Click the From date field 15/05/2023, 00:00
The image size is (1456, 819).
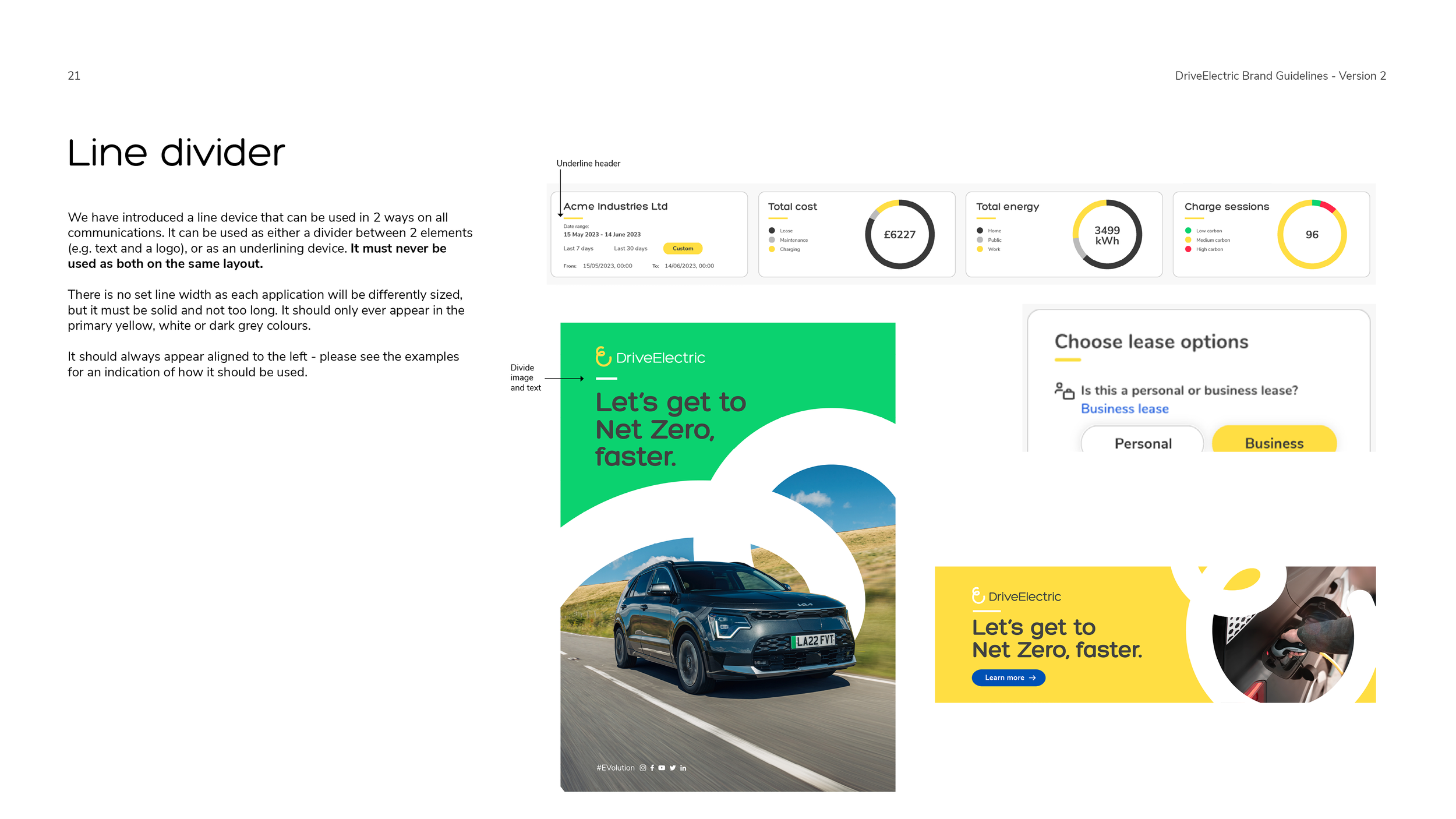coord(607,266)
